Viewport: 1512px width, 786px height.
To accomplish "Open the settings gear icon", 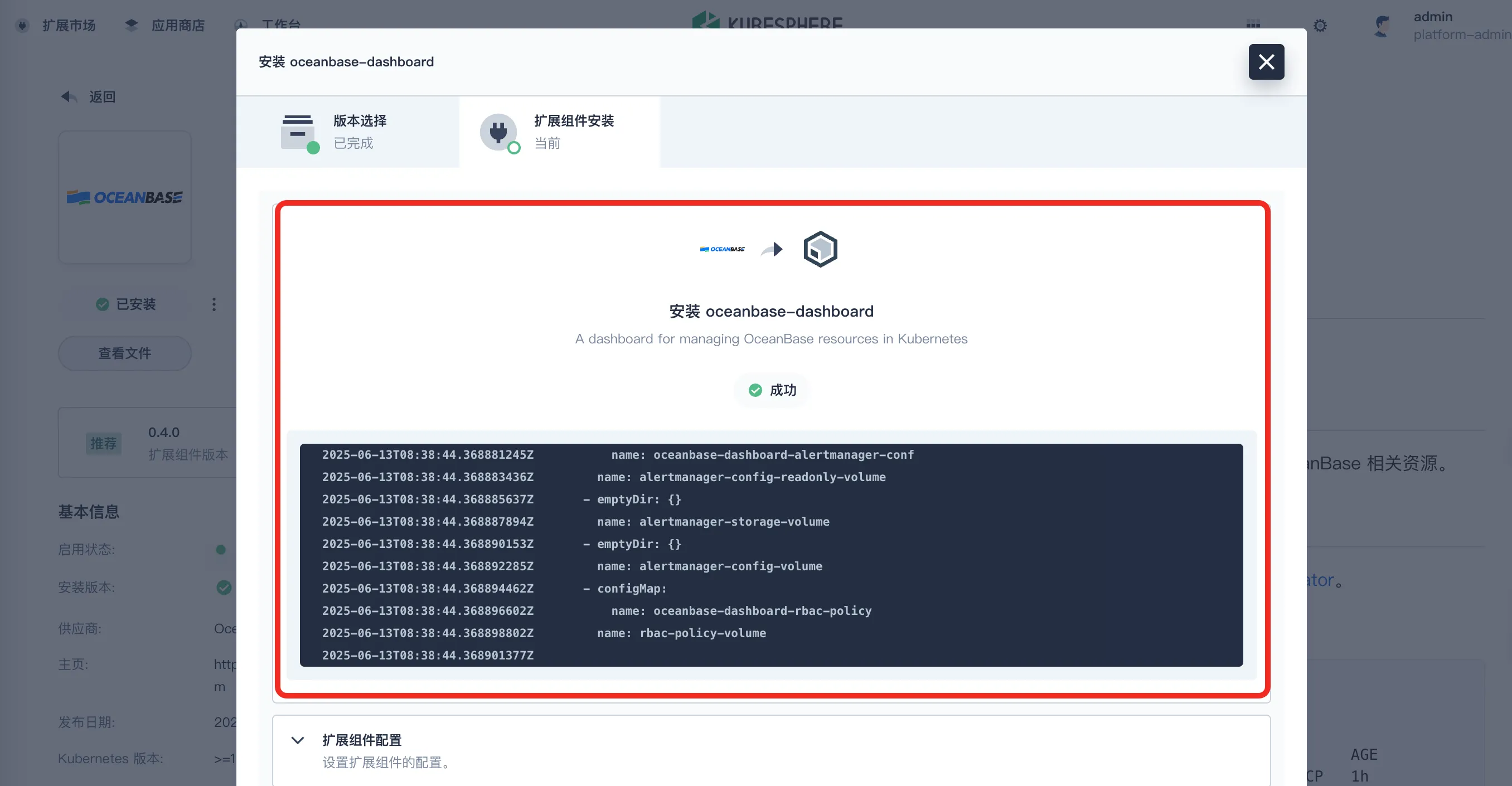I will point(1320,26).
